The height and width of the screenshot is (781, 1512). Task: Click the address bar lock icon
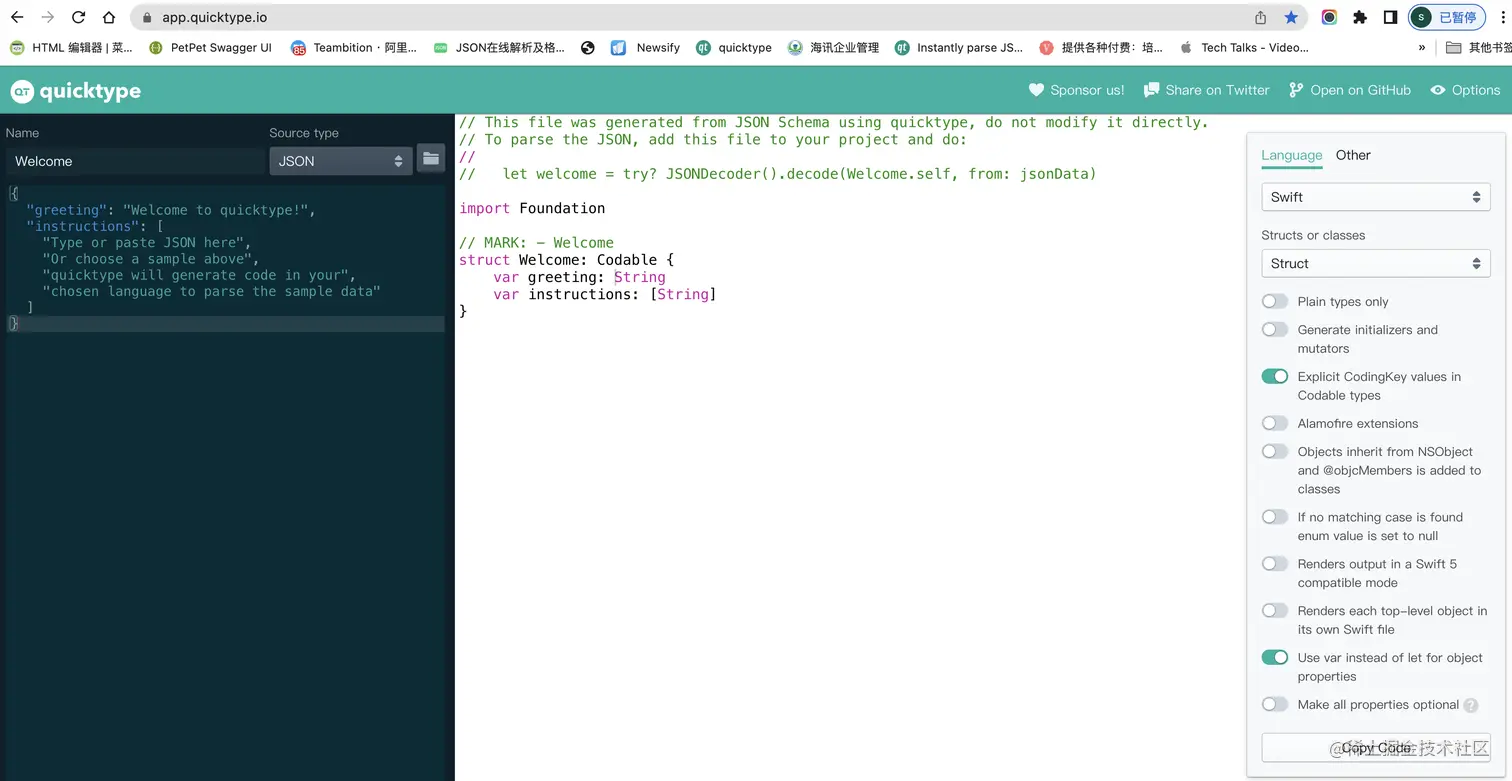tap(147, 17)
